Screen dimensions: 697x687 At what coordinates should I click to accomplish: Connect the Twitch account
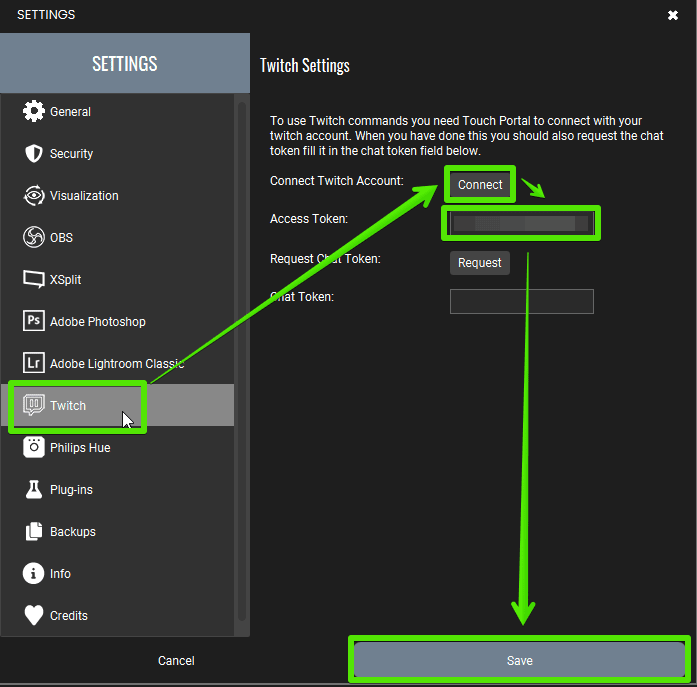[x=480, y=184]
